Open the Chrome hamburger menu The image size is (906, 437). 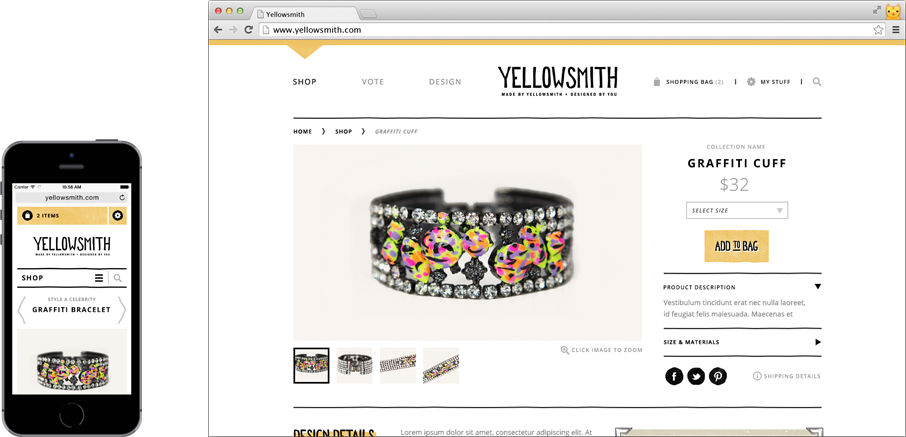coord(896,29)
